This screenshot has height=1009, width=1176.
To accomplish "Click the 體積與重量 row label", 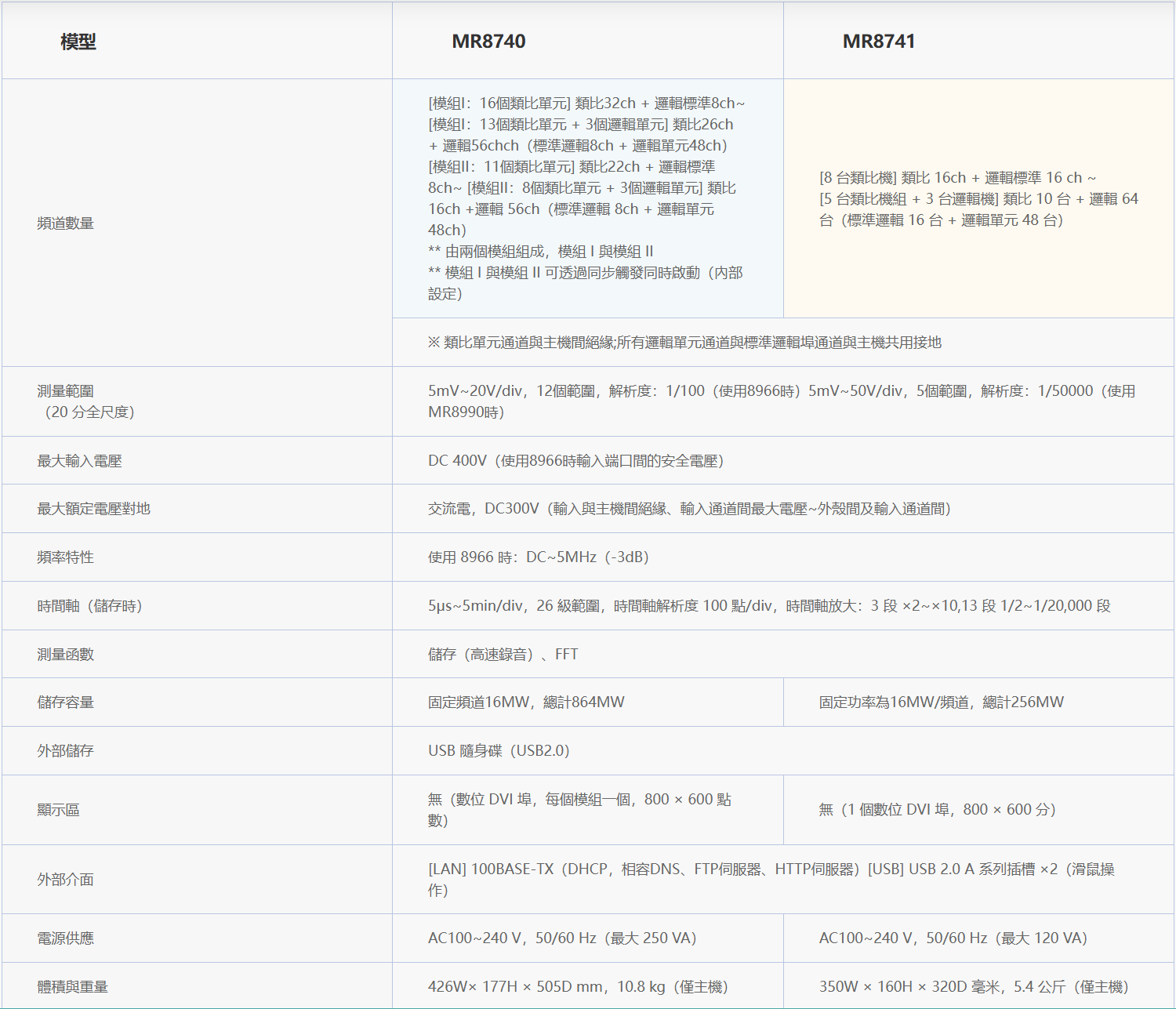I will pos(73,987).
